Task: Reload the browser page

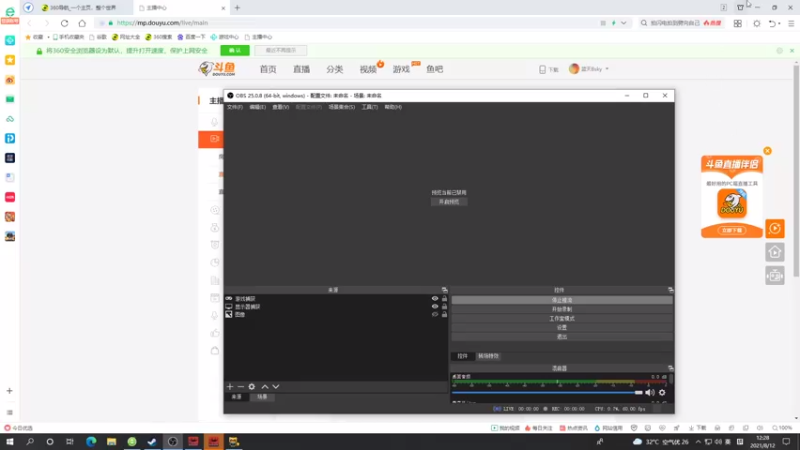Action: coord(64,23)
